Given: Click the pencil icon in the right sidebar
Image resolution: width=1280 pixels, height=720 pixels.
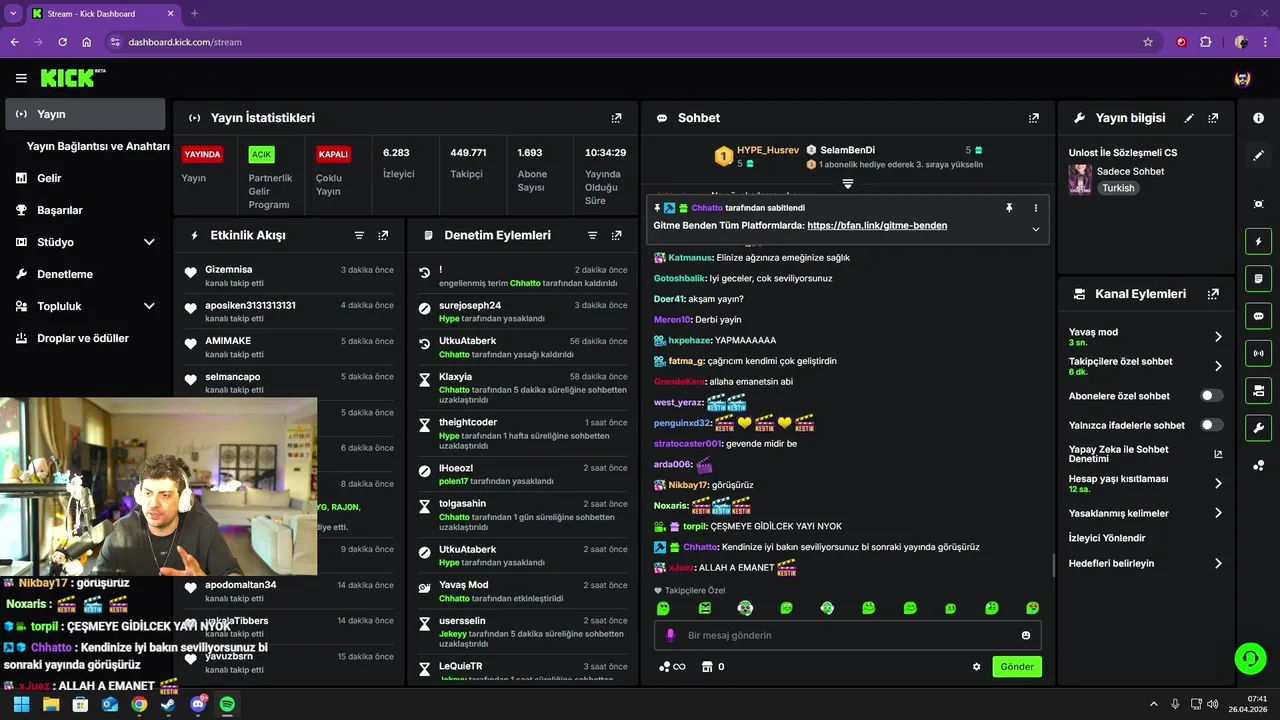Looking at the screenshot, I should point(1258,155).
